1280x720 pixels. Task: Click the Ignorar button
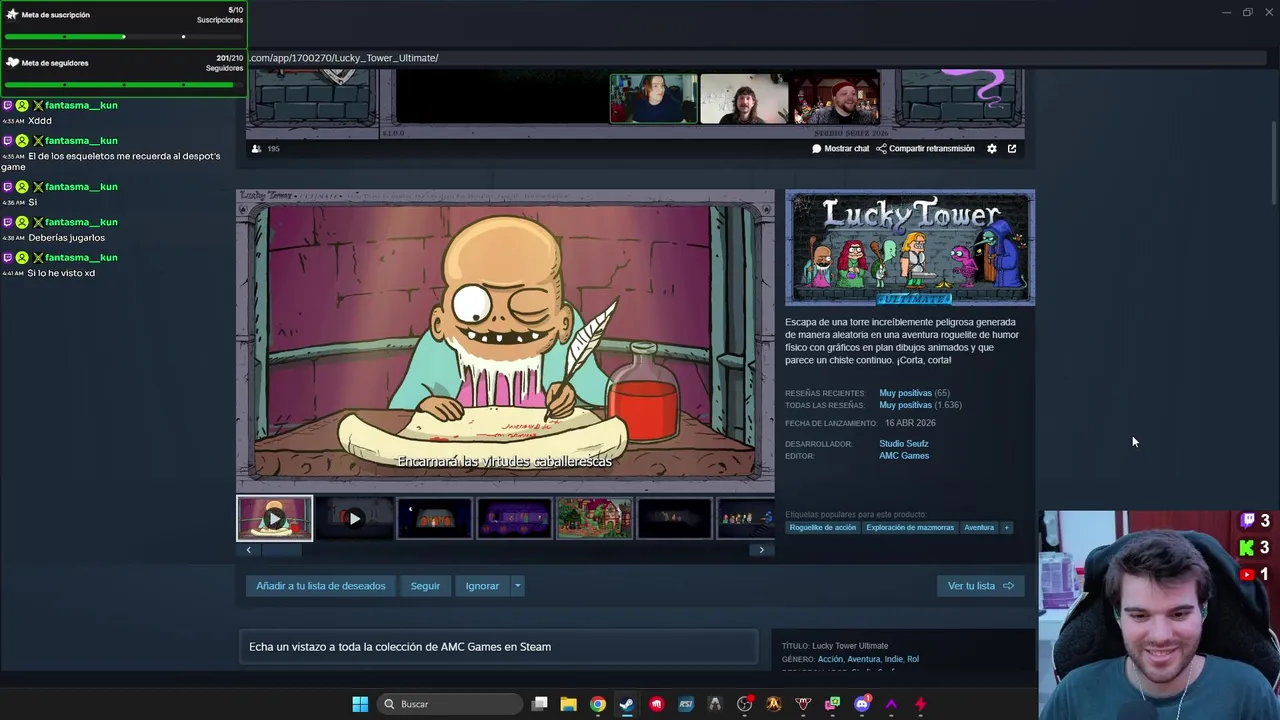[482, 586]
